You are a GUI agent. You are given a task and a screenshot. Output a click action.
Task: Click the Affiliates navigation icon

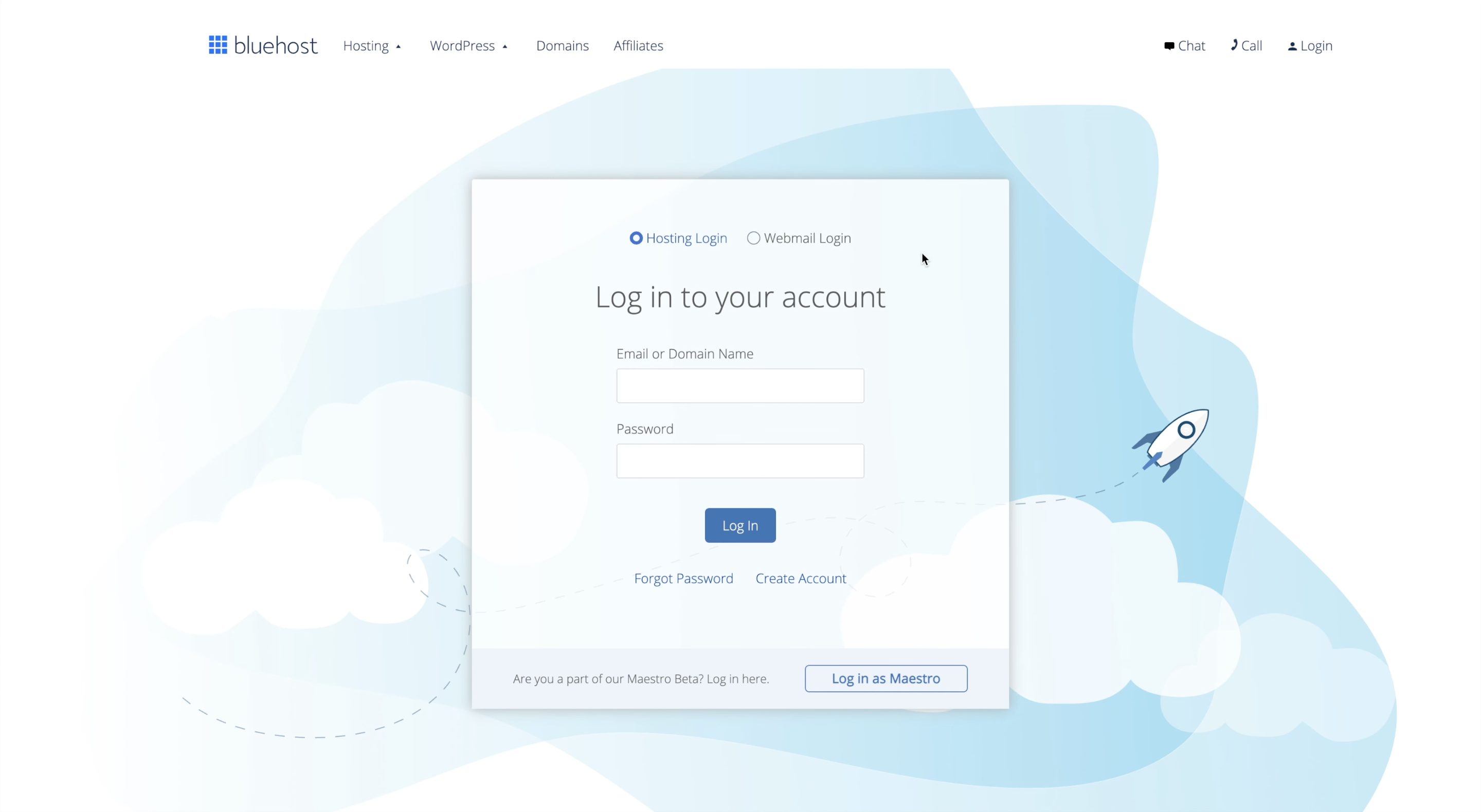(x=638, y=45)
